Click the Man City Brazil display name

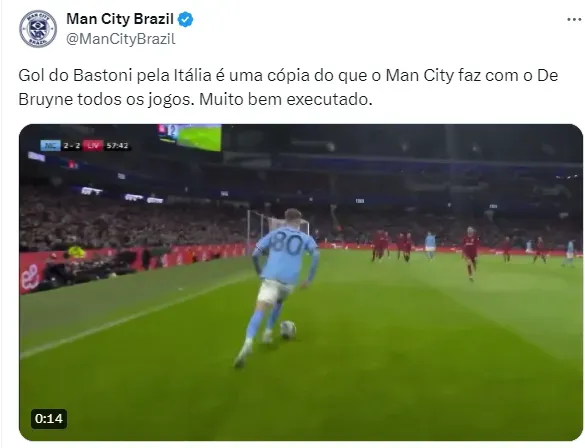(120, 19)
